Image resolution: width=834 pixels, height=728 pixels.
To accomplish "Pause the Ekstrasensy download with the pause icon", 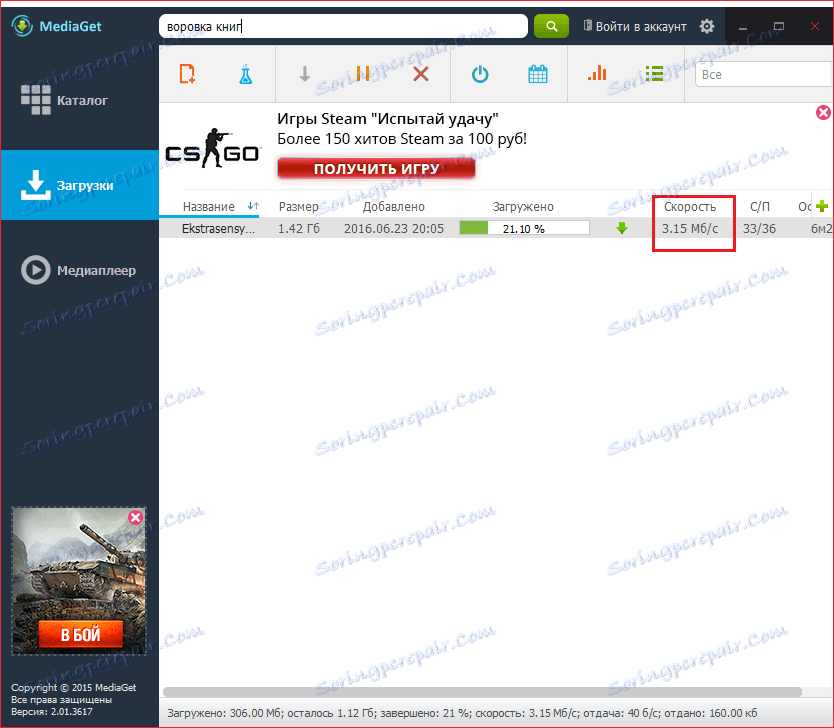I will [x=364, y=73].
